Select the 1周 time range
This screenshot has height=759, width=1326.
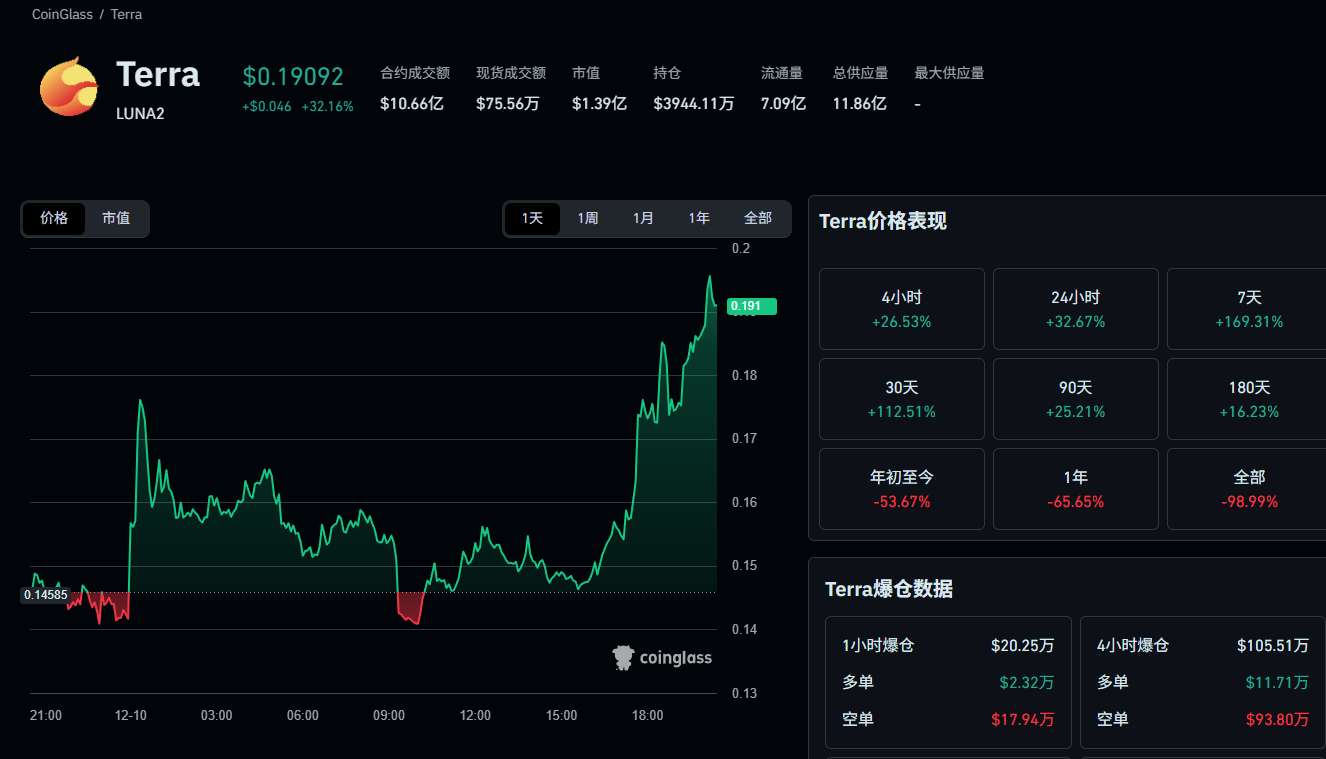[587, 218]
